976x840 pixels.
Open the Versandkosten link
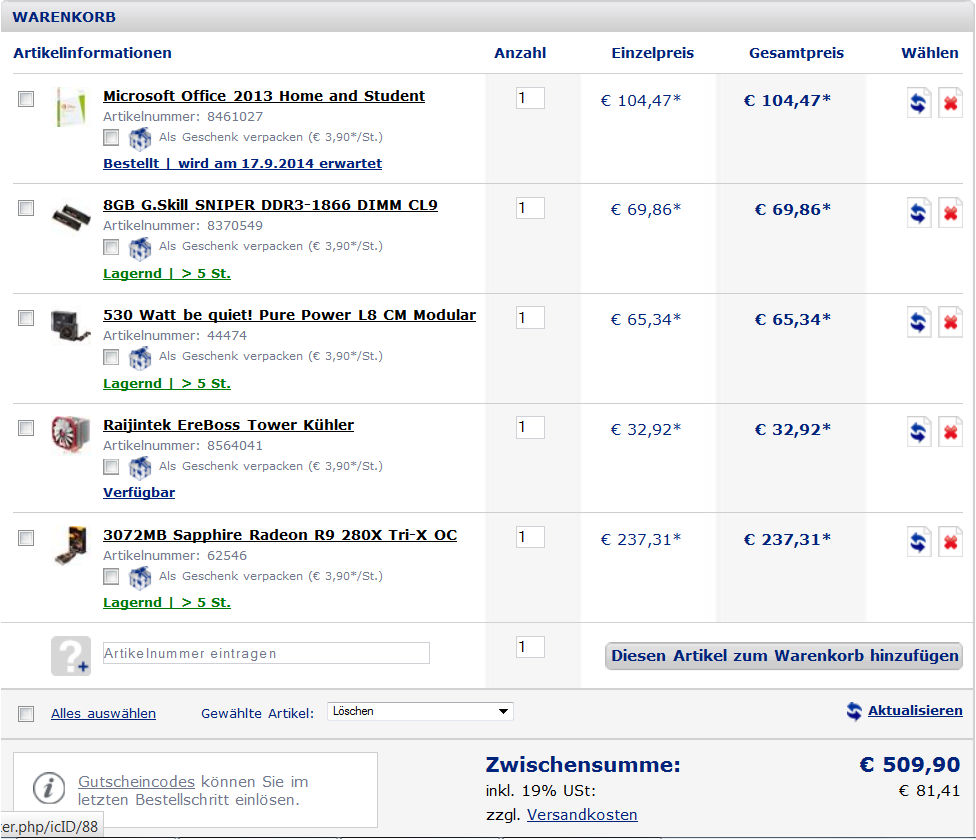pyautogui.click(x=582, y=815)
